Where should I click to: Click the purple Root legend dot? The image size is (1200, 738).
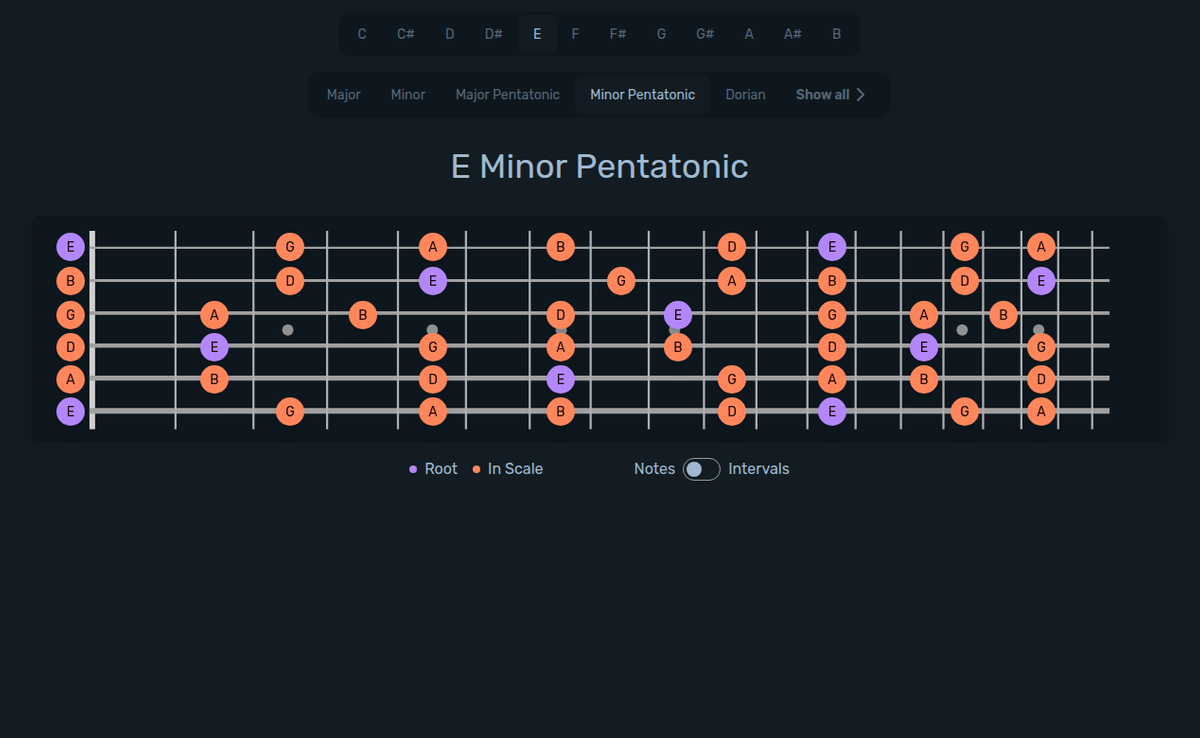413,468
